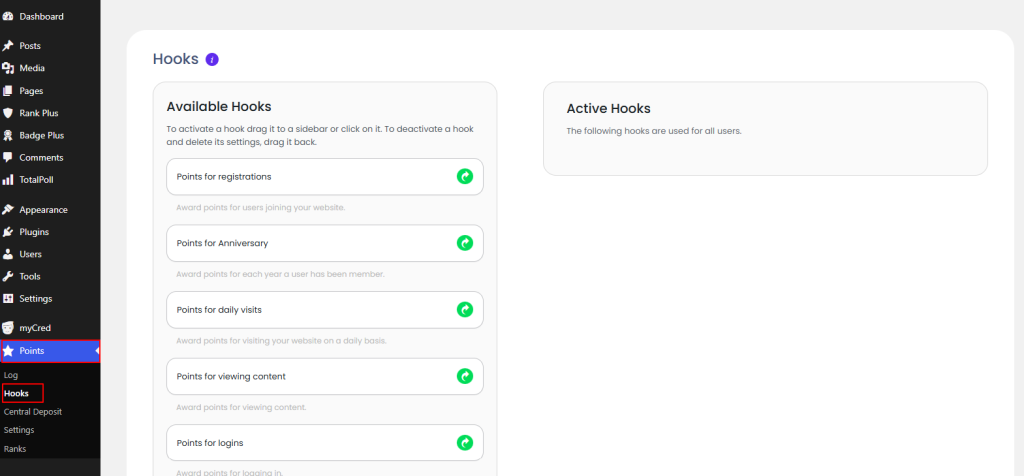Open the Dashboard menu item
This screenshot has width=1024, height=476.
tap(41, 17)
